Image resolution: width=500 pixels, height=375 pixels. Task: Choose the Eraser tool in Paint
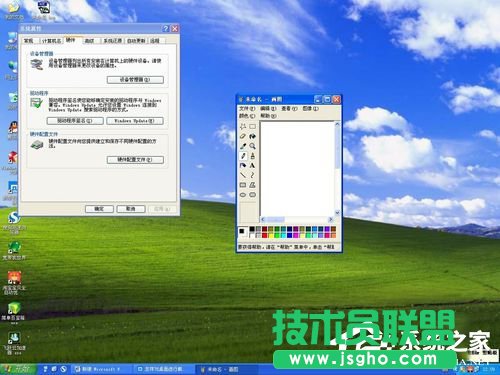(x=243, y=136)
